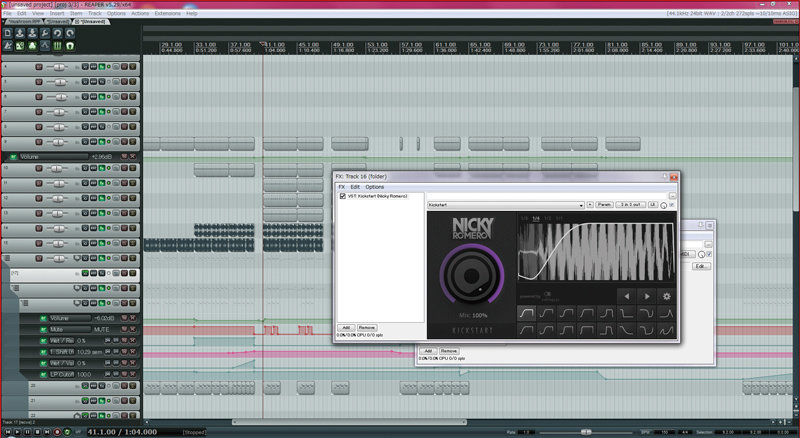Collapse the track 16 folder icon
Screen dimensions: 800x438
tap(7, 258)
